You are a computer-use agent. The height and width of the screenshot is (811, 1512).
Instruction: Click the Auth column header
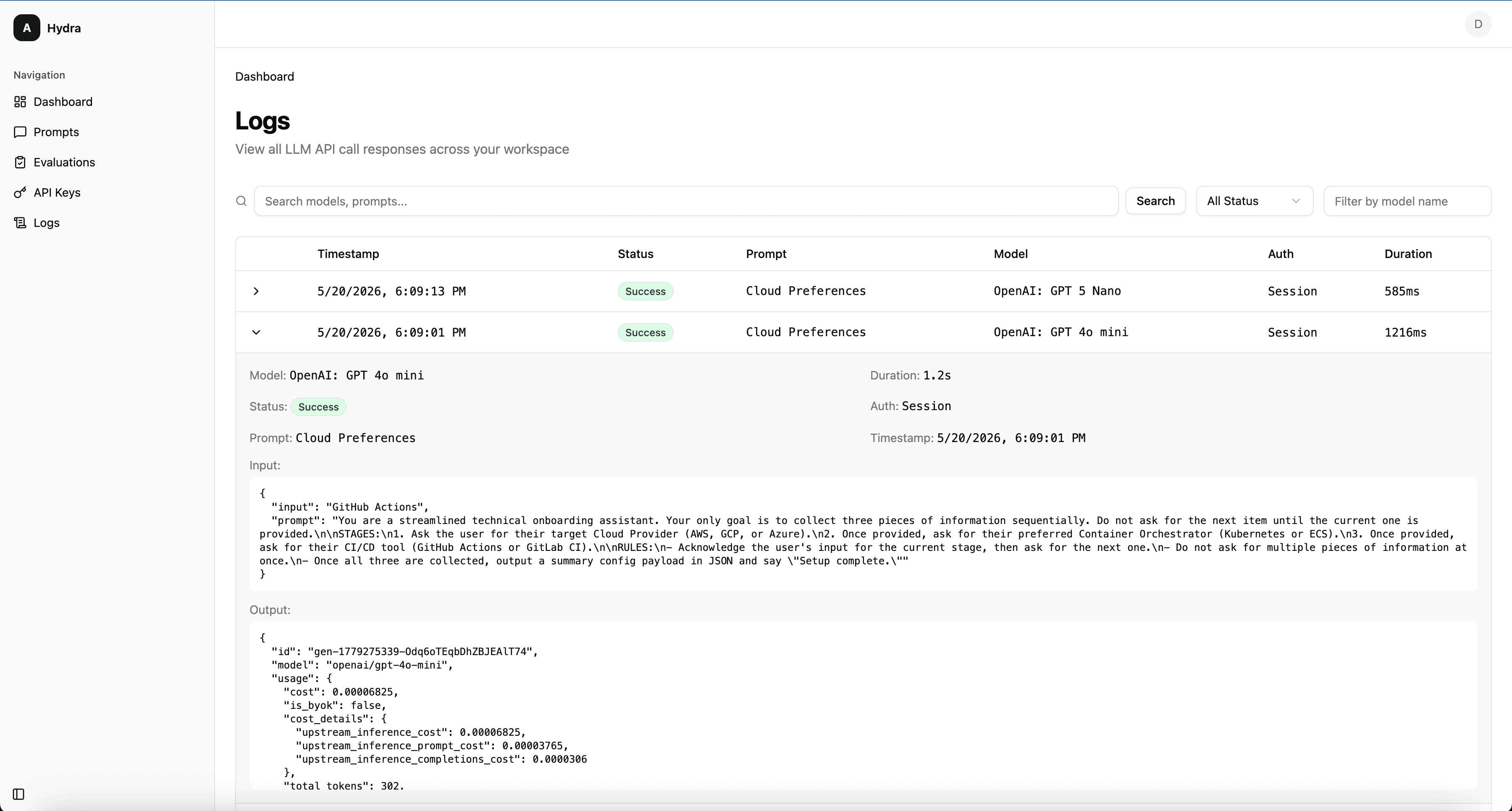tap(1280, 254)
